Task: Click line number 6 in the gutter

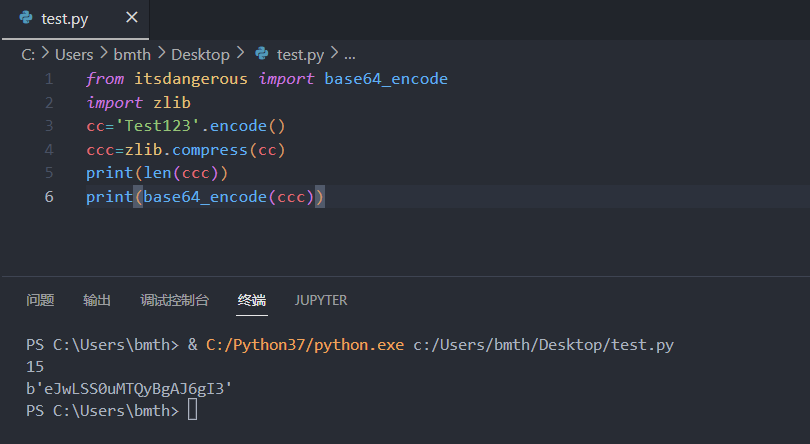Action: point(49,197)
